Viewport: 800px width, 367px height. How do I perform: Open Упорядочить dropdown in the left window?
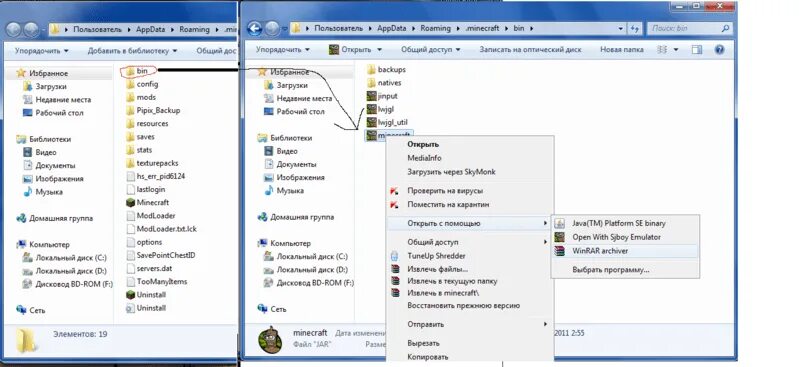point(41,51)
